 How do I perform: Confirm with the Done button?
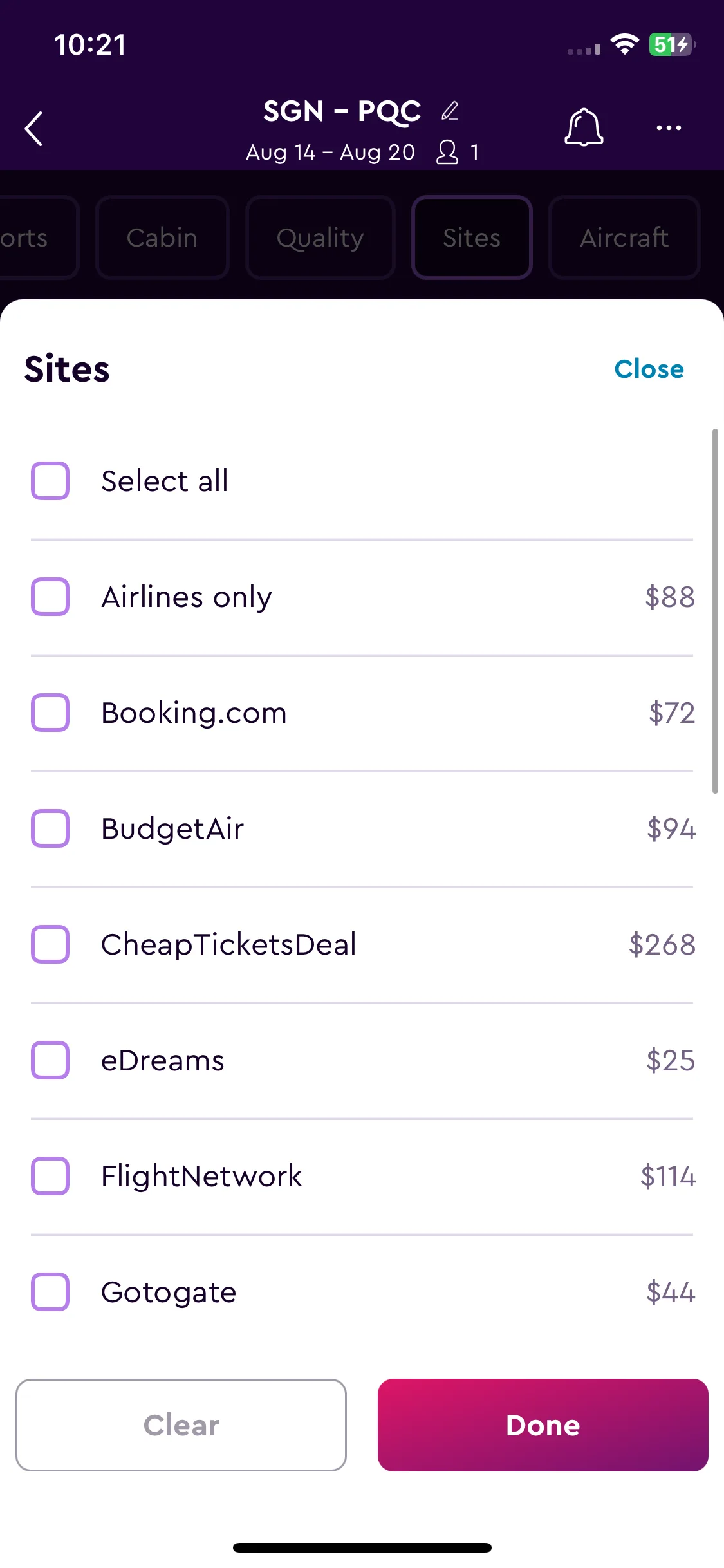point(543,1425)
